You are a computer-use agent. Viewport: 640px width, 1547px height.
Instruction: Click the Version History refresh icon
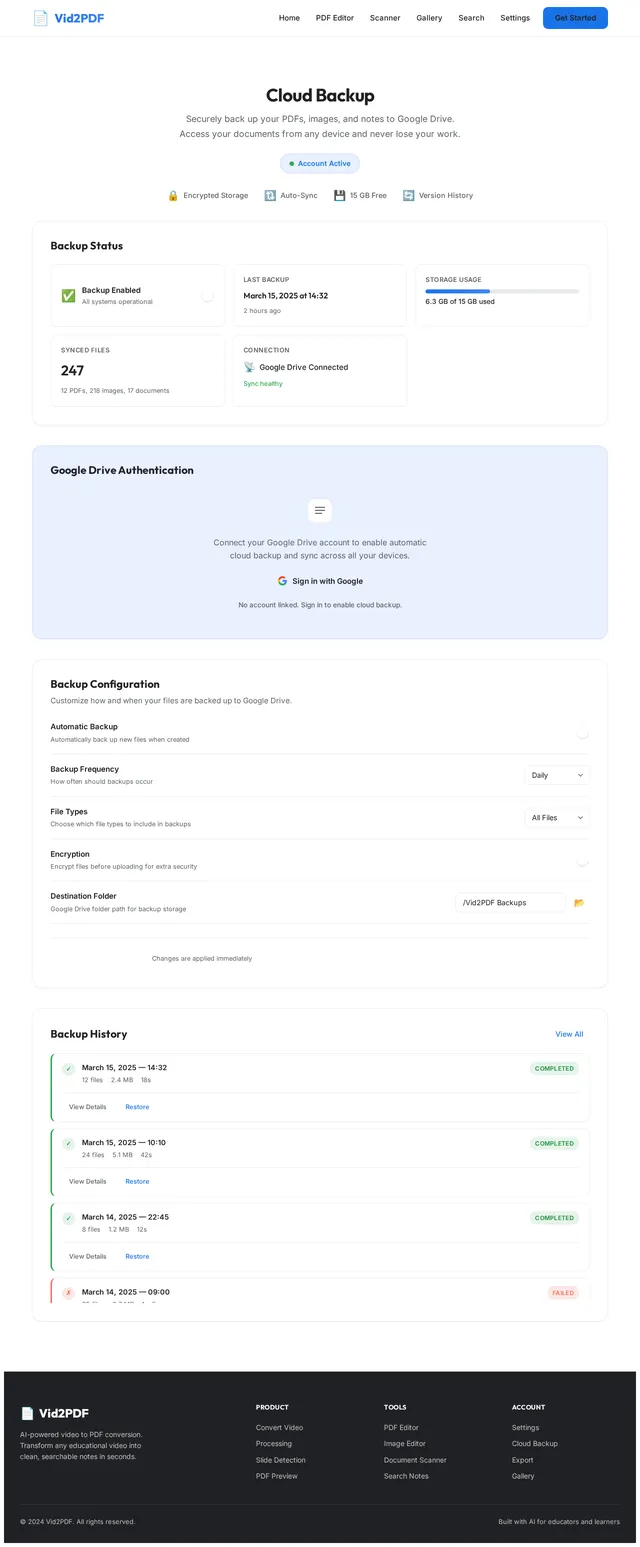pos(408,196)
